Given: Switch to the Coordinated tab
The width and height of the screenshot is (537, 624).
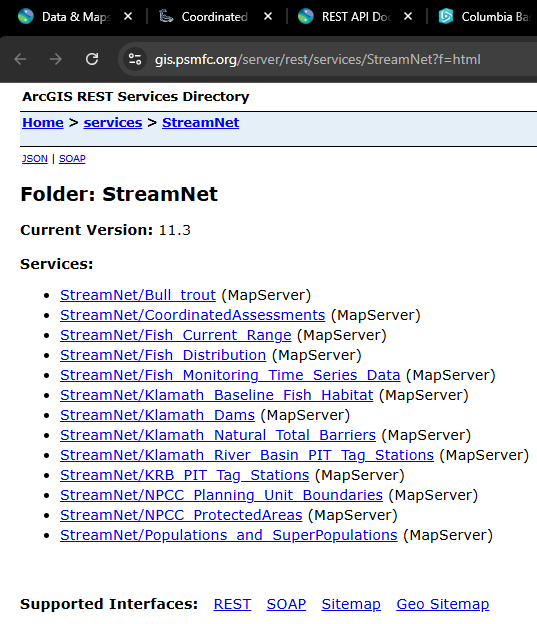Looking at the screenshot, I should tap(215, 17).
